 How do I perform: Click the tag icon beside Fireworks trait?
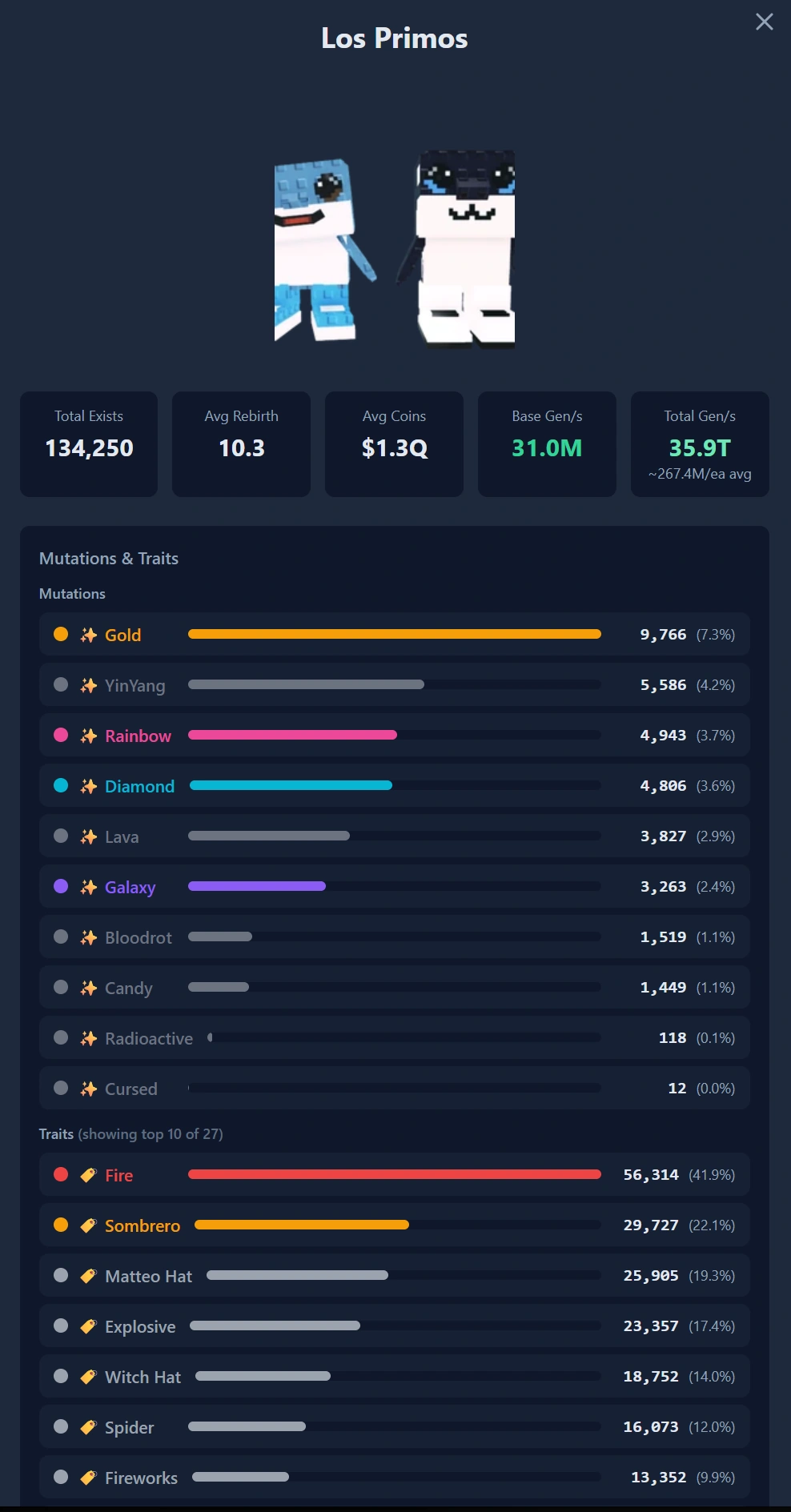[x=89, y=1478]
